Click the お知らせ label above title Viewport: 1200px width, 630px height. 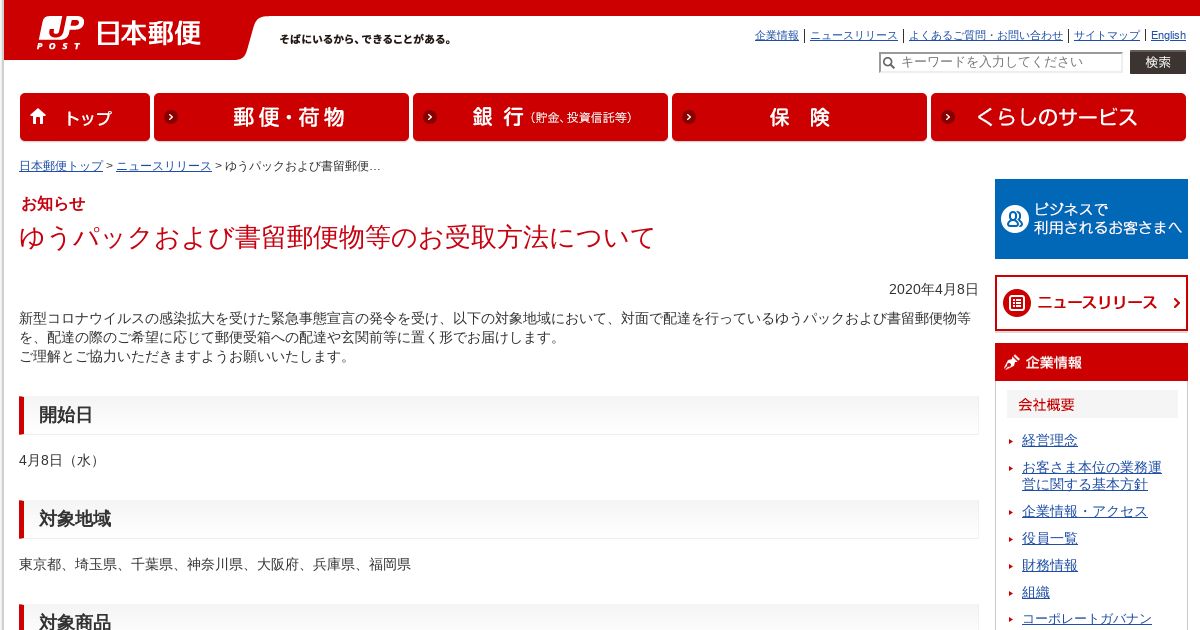[53, 203]
